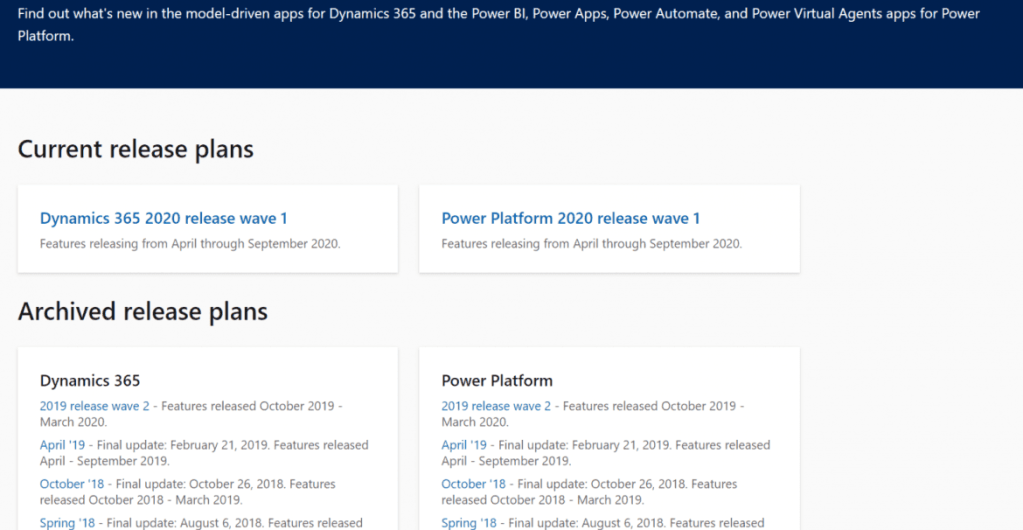
Task: Click the 'Current release plans' heading
Action: [136, 150]
